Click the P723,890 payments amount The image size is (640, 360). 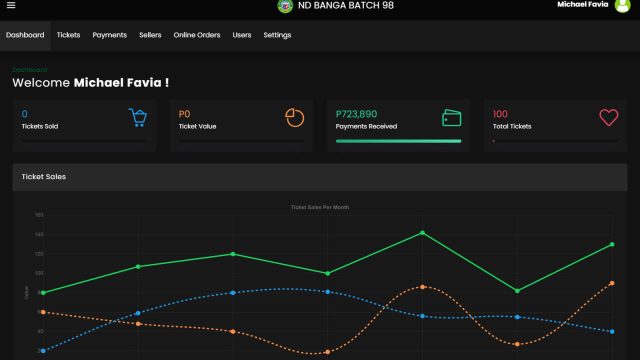(x=356, y=114)
